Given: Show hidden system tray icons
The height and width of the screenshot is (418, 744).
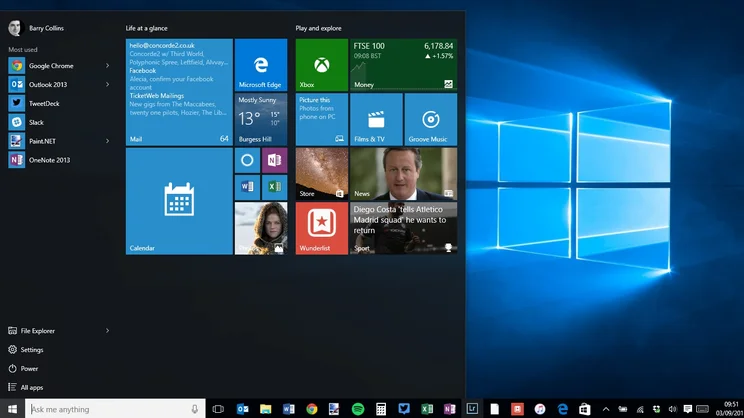Looking at the screenshot, I should (x=605, y=409).
